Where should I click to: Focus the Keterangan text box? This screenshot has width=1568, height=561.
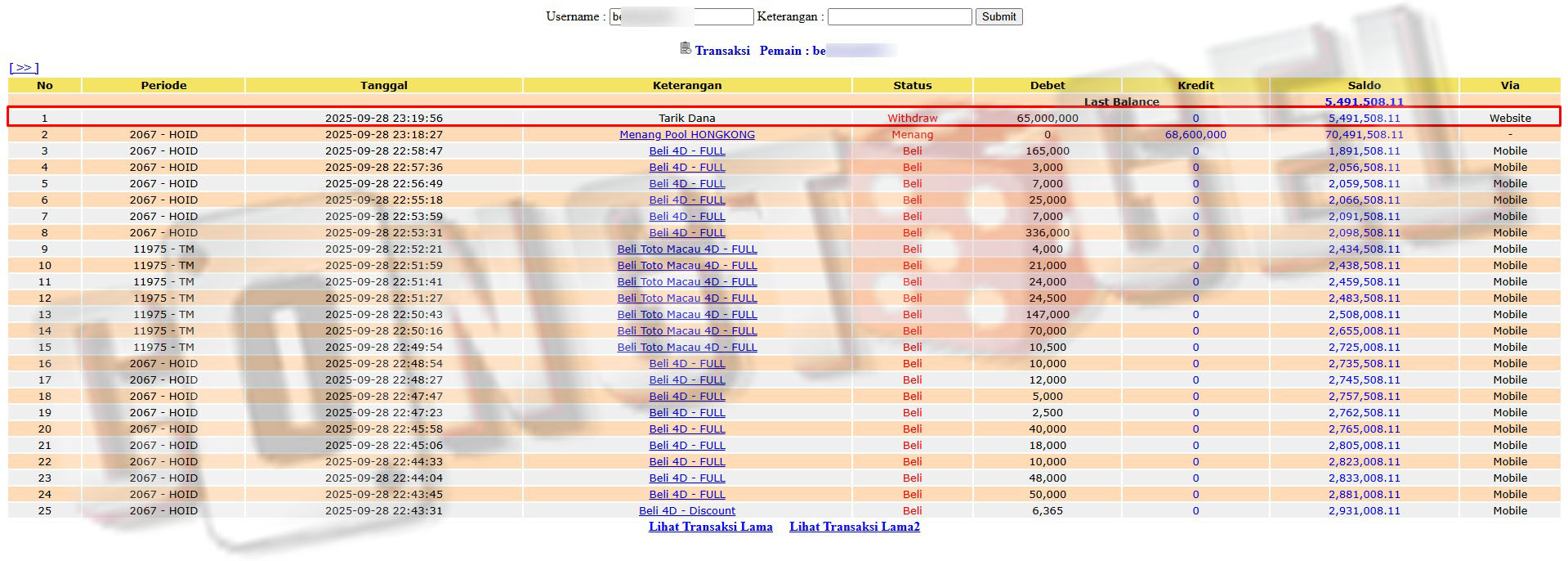[900, 16]
